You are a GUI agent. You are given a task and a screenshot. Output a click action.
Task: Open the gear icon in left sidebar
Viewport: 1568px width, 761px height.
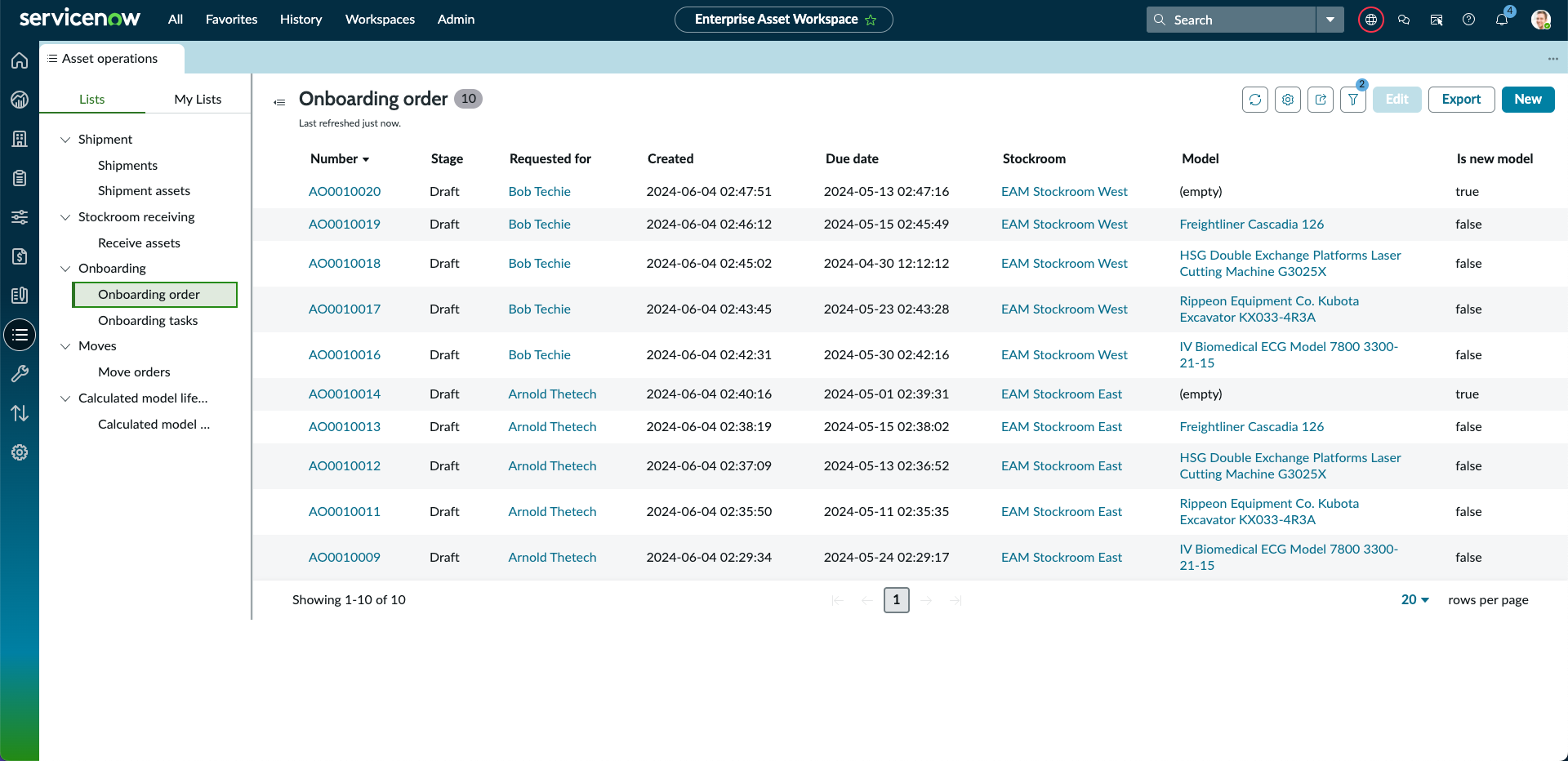coord(20,452)
